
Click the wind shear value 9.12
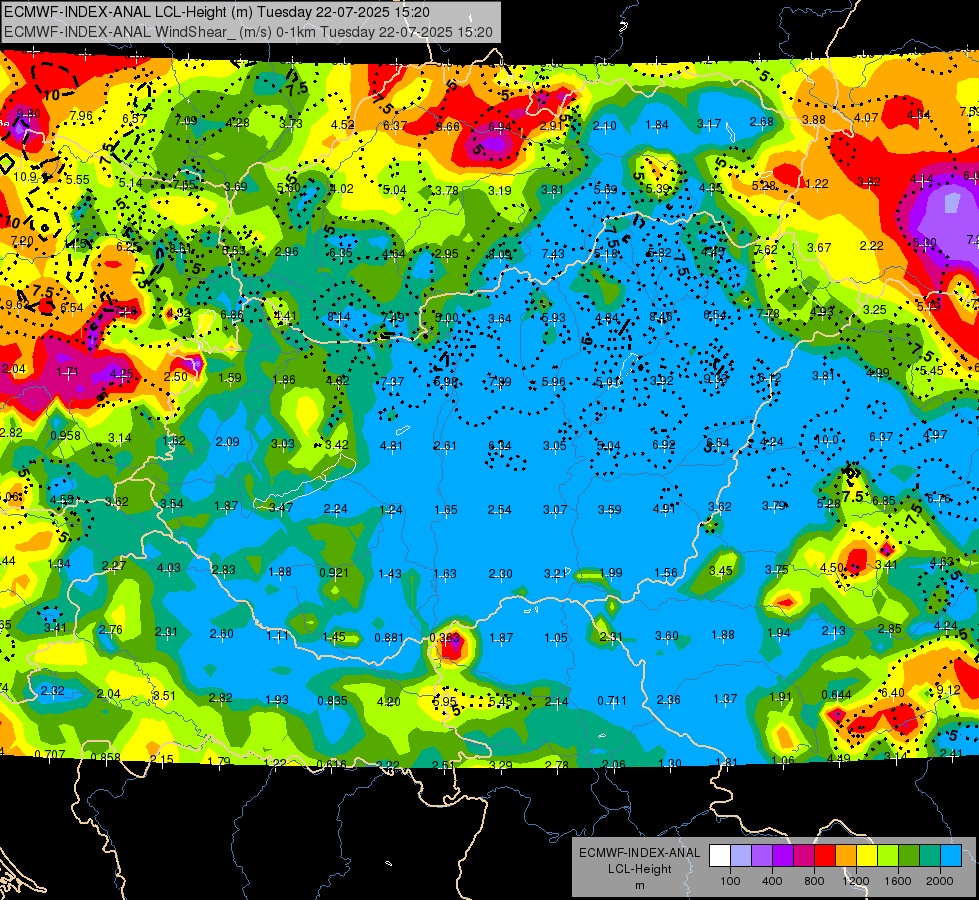(948, 690)
